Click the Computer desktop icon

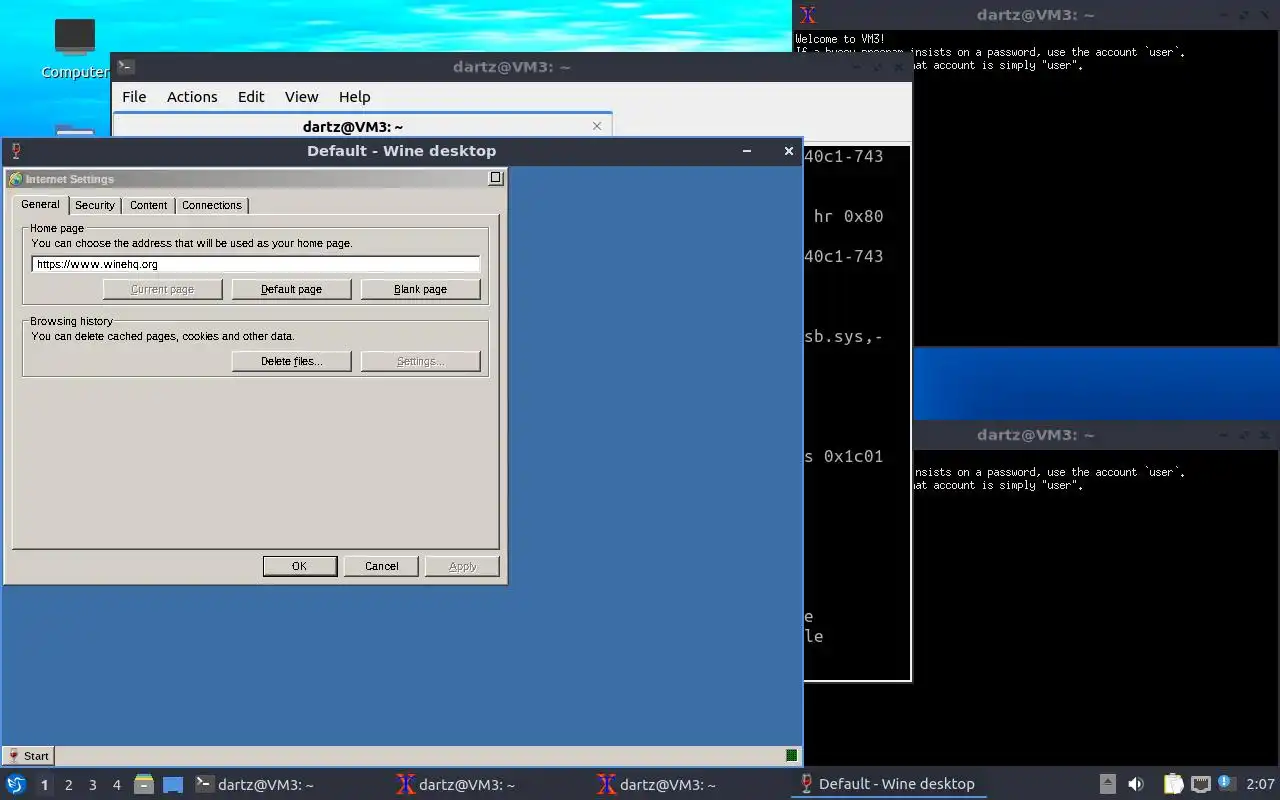(x=75, y=48)
